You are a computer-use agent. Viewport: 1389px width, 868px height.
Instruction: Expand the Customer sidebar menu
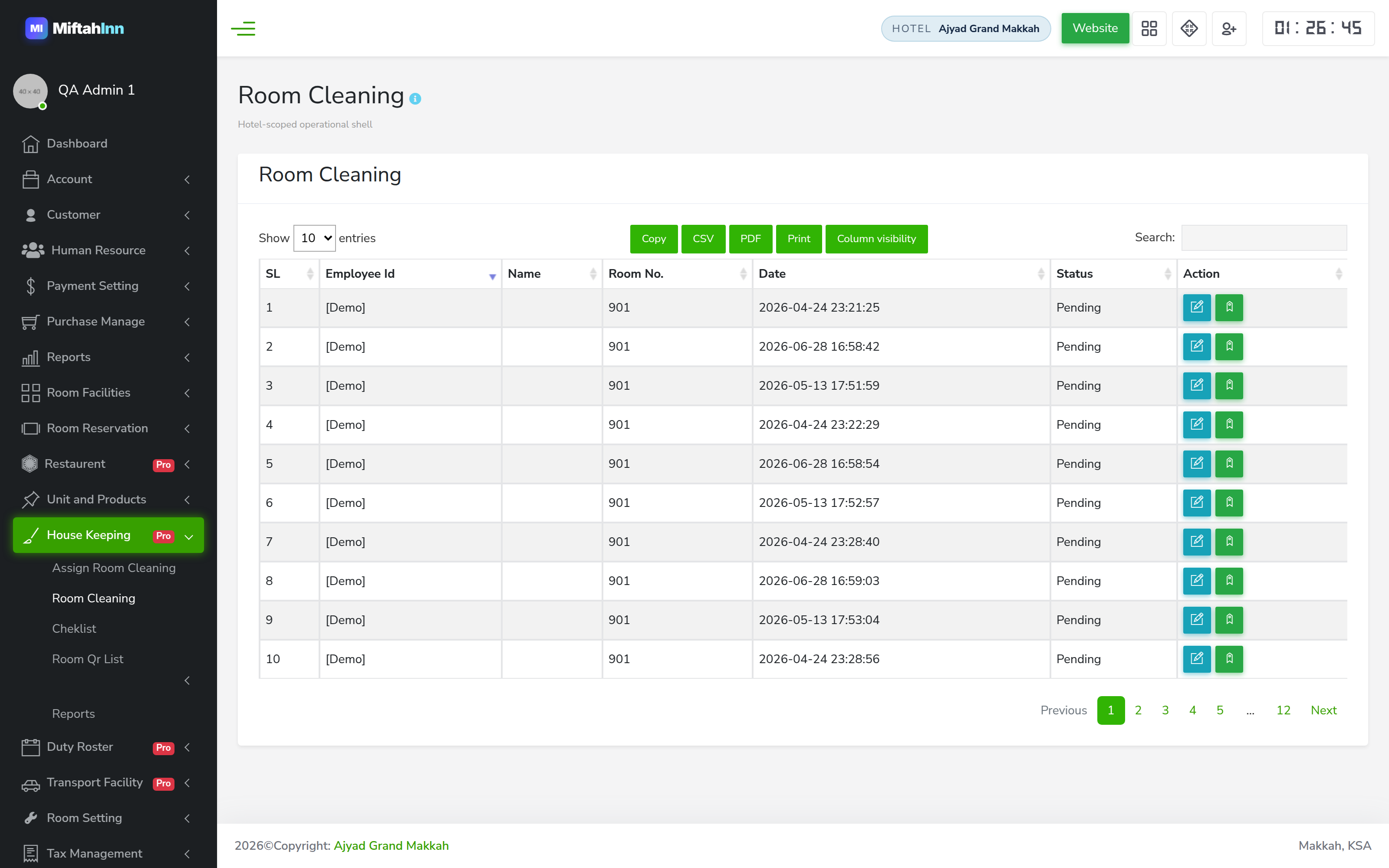click(109, 215)
